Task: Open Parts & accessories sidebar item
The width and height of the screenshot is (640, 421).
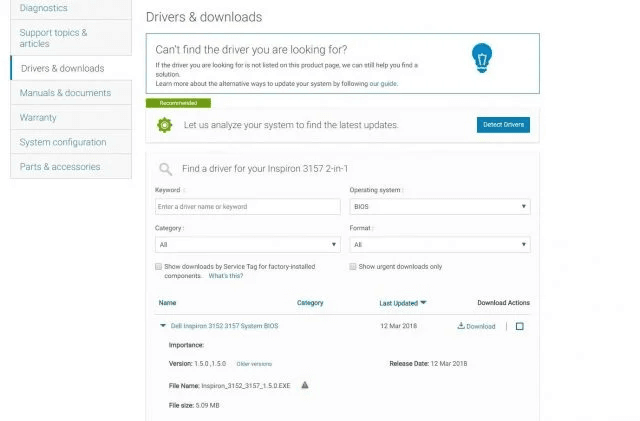Action: (x=60, y=167)
